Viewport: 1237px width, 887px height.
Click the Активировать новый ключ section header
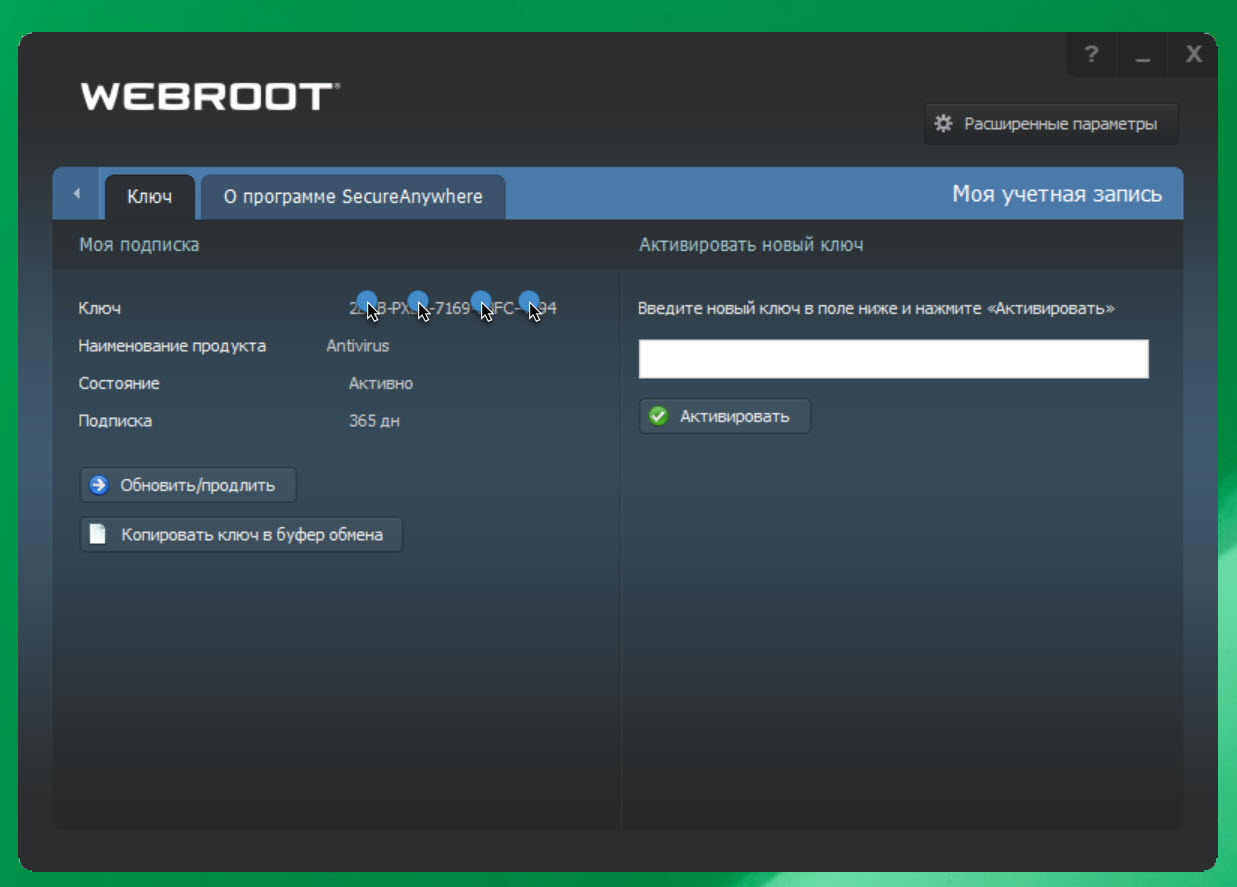[x=751, y=245]
